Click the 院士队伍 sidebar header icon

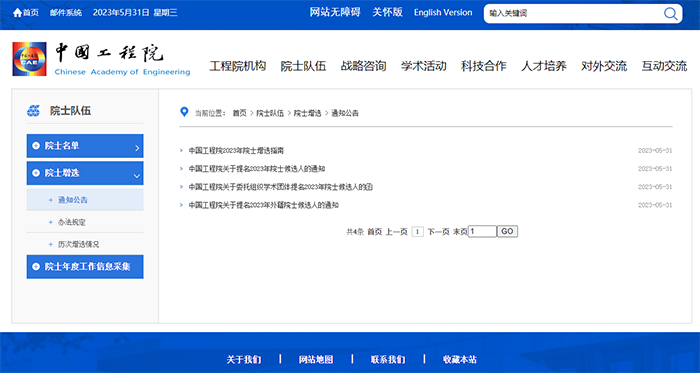(x=33, y=111)
